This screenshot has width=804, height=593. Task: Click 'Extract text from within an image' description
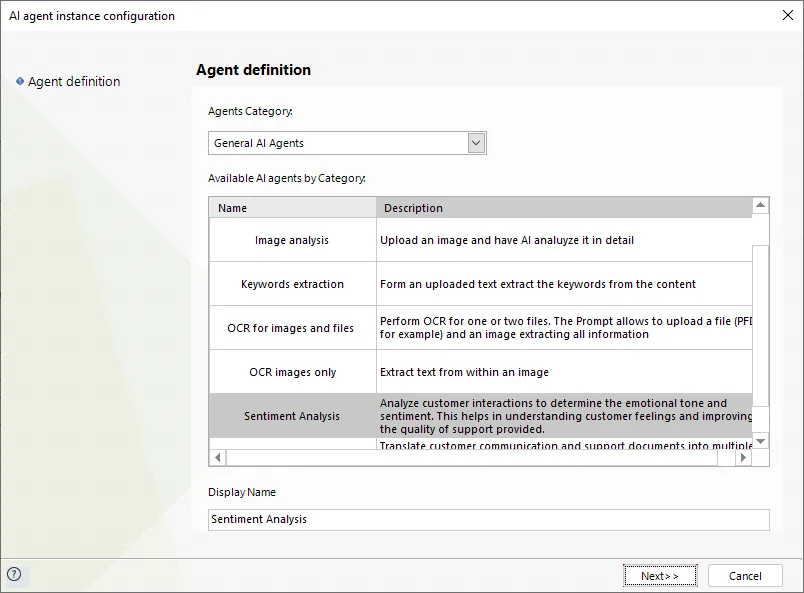[x=465, y=372]
